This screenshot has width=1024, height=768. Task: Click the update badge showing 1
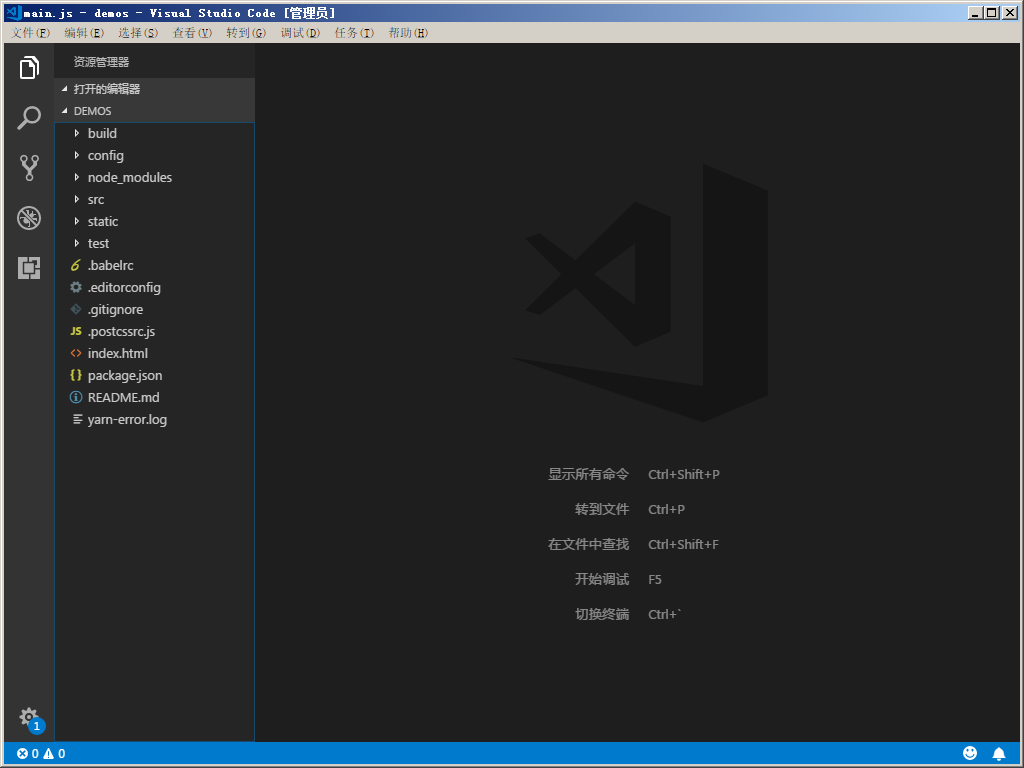37,726
